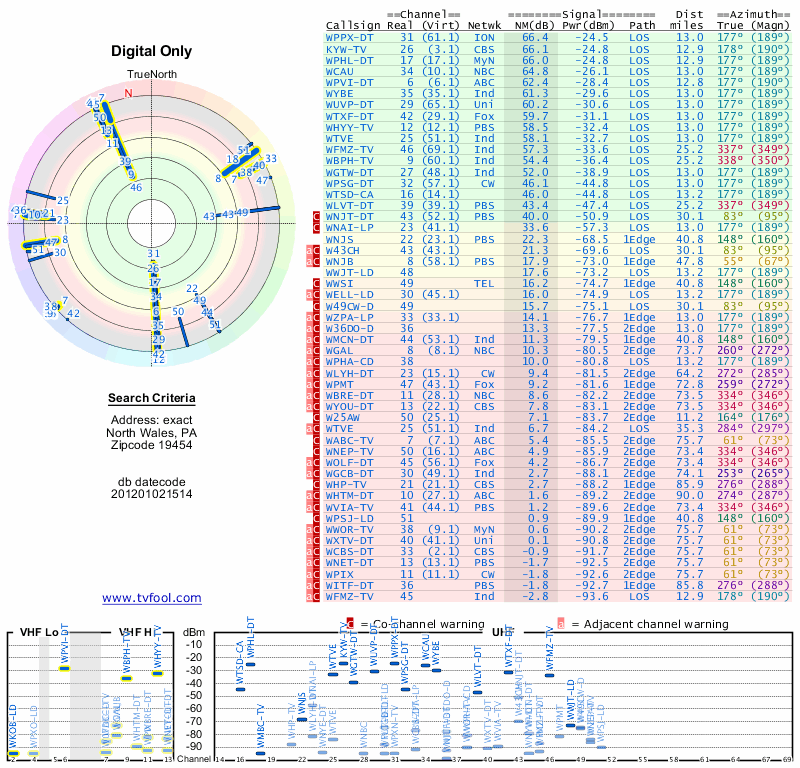Click the co-channel warning legend icon
The image size is (800, 768).
[350, 623]
